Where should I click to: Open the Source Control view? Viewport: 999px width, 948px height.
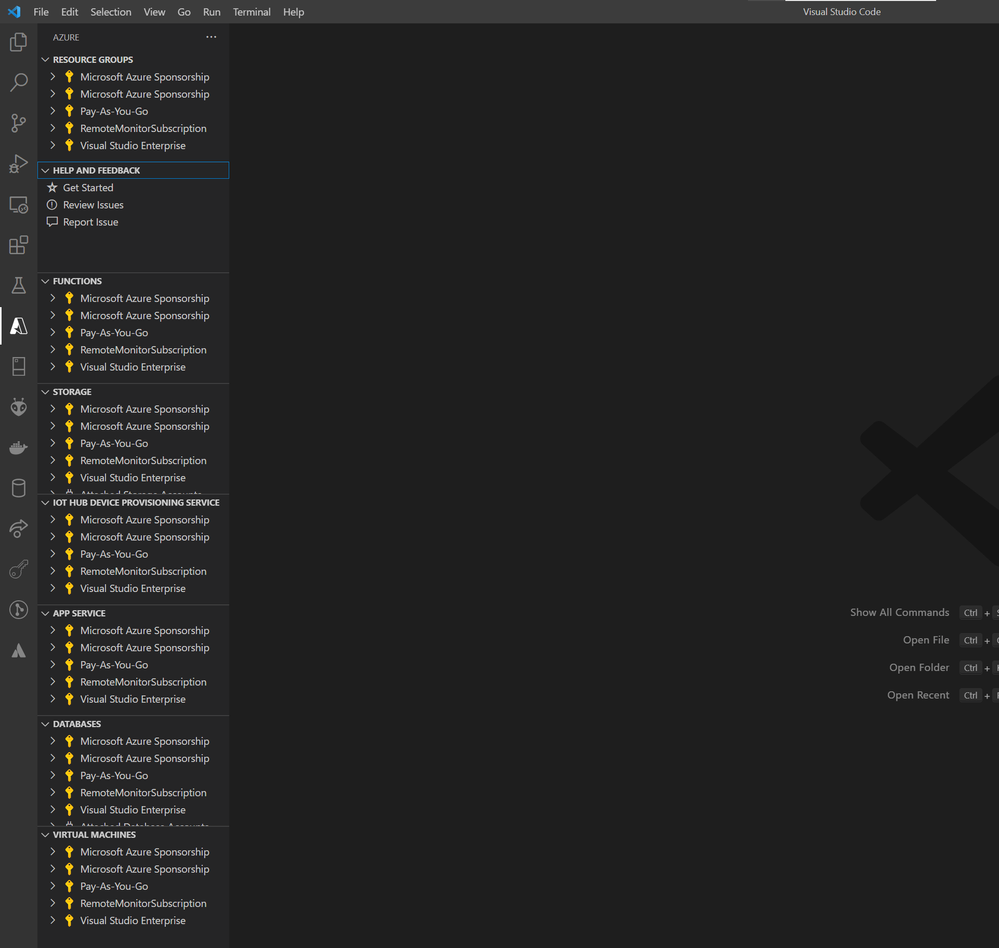(x=18, y=123)
